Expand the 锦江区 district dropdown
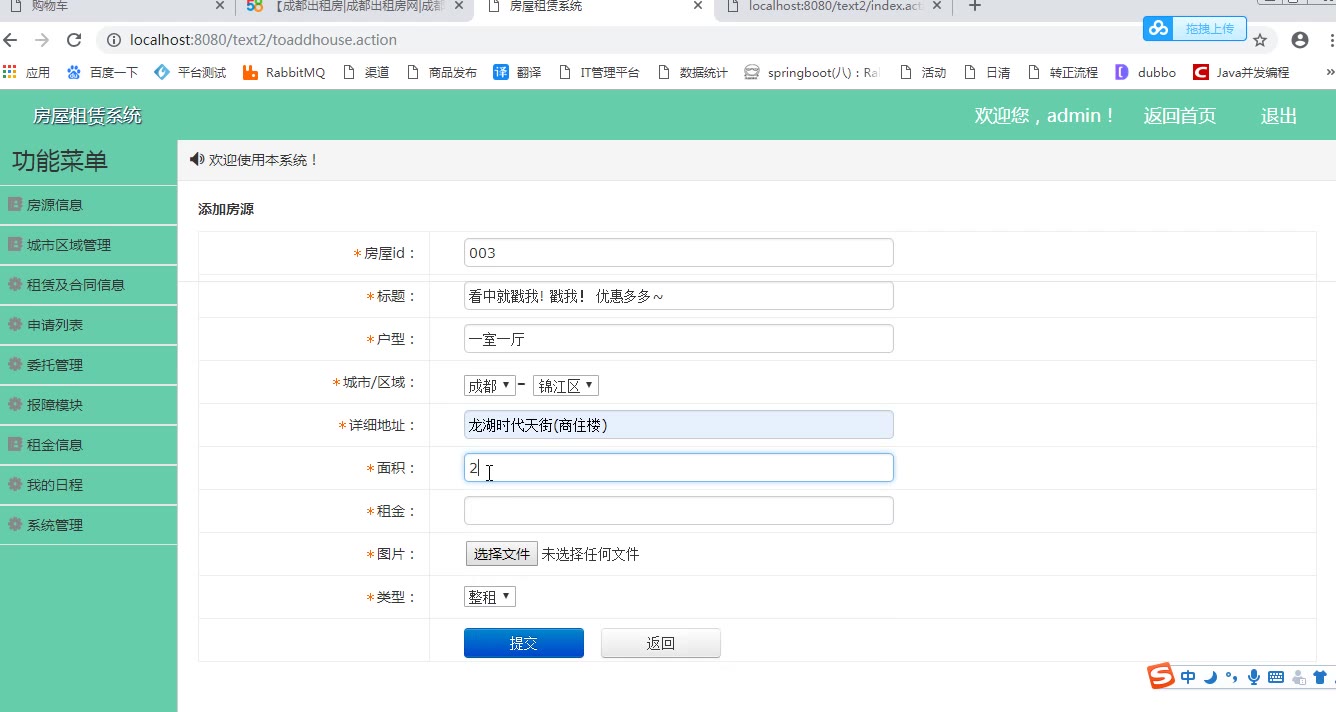Image resolution: width=1336 pixels, height=712 pixels. pyautogui.click(x=566, y=385)
